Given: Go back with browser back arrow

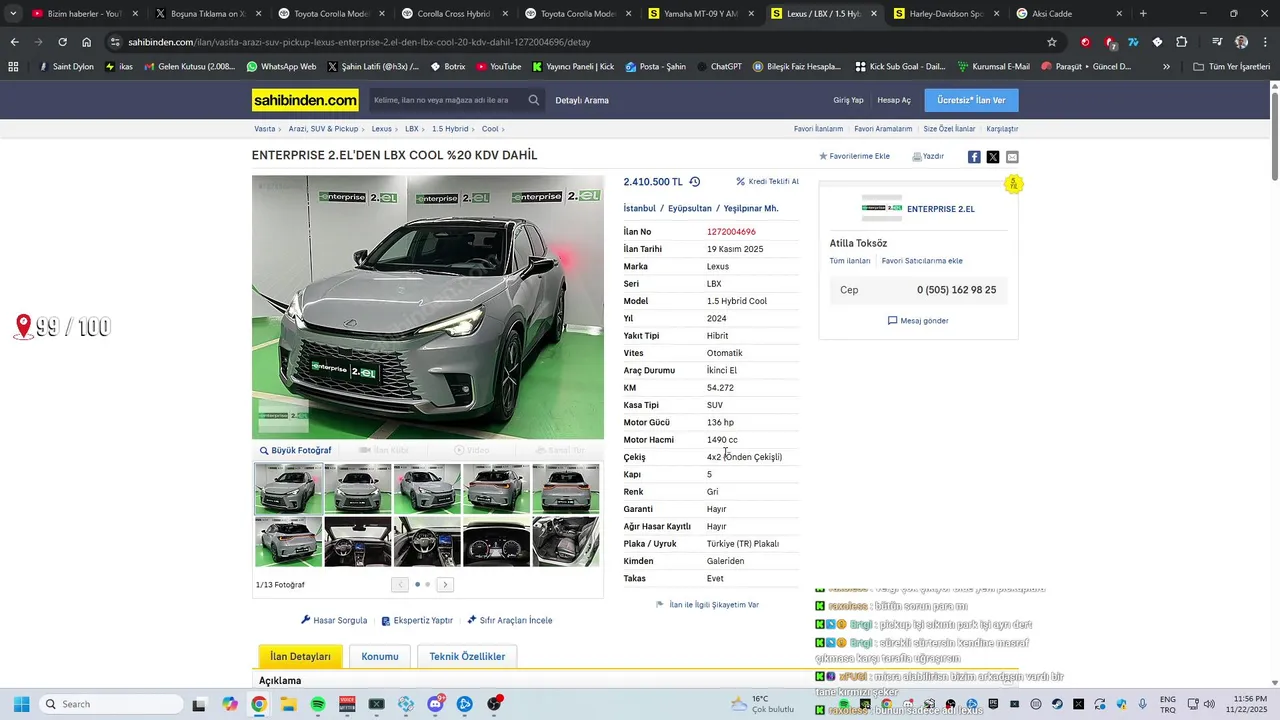Looking at the screenshot, I should pos(14,42).
